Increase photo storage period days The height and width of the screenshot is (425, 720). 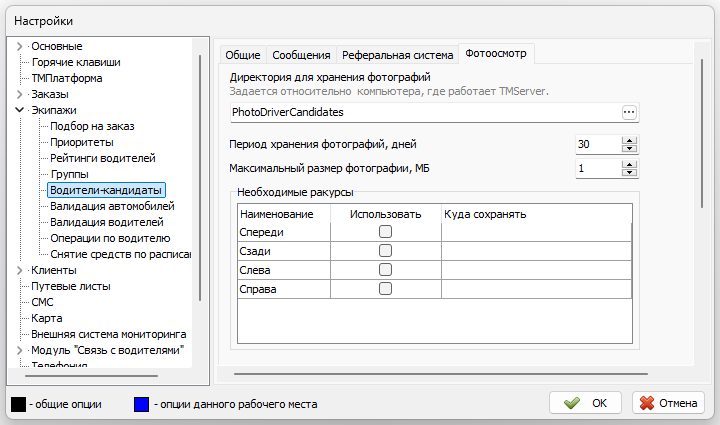click(x=629, y=140)
